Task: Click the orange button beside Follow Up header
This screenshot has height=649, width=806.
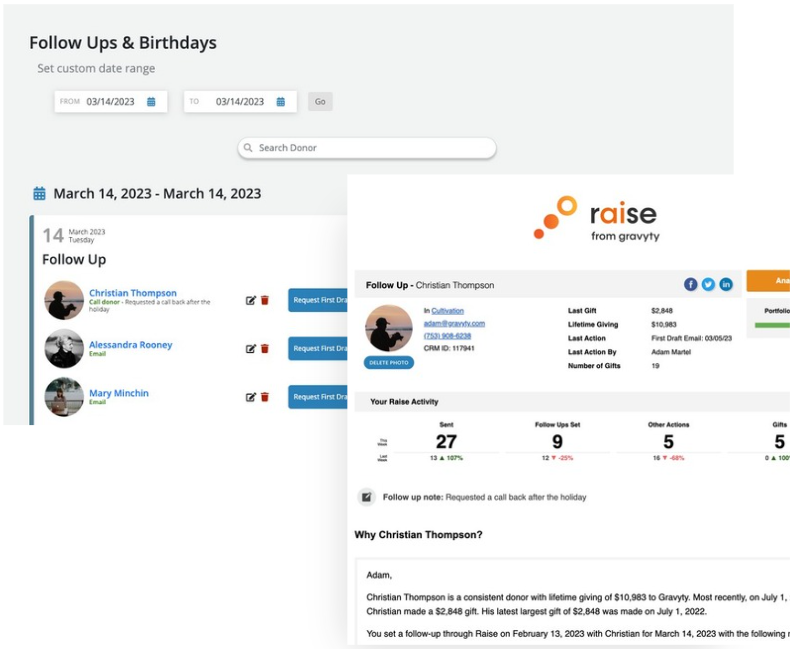Action: point(768,281)
